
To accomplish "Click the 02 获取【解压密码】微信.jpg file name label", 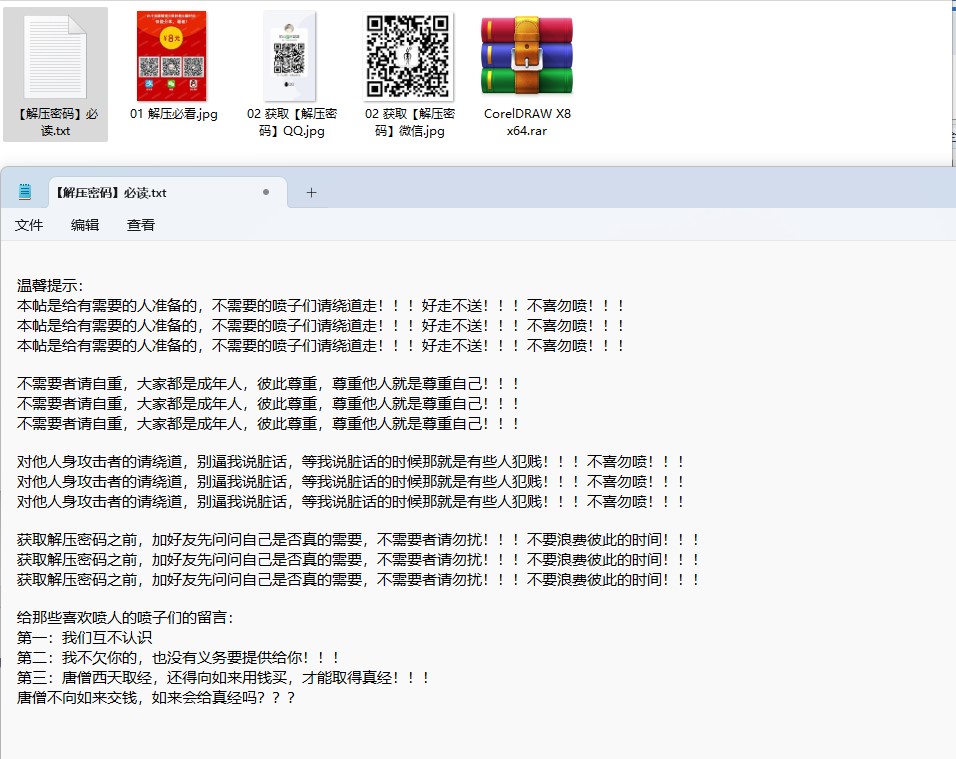I will point(410,122).
